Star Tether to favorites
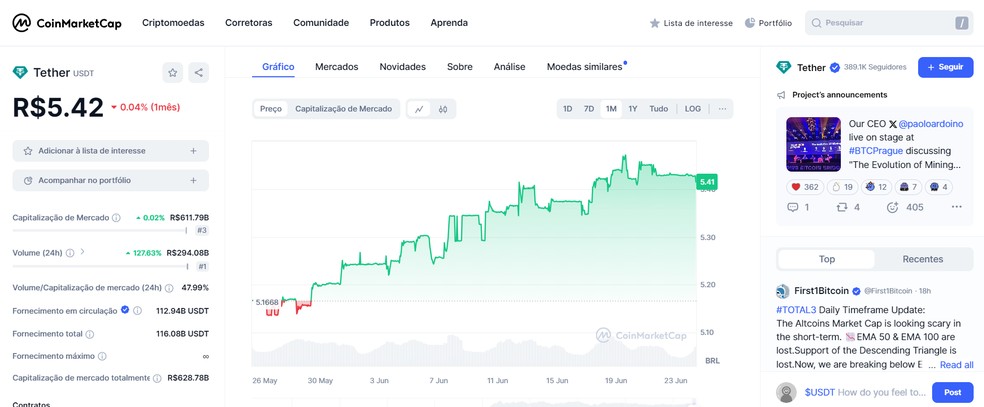The height and width of the screenshot is (407, 984). click(173, 73)
